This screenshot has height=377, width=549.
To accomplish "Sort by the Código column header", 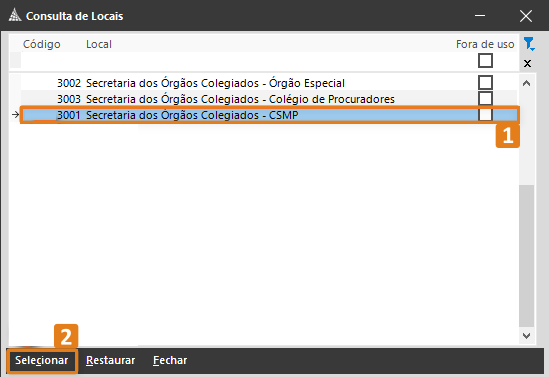I will (x=42, y=44).
